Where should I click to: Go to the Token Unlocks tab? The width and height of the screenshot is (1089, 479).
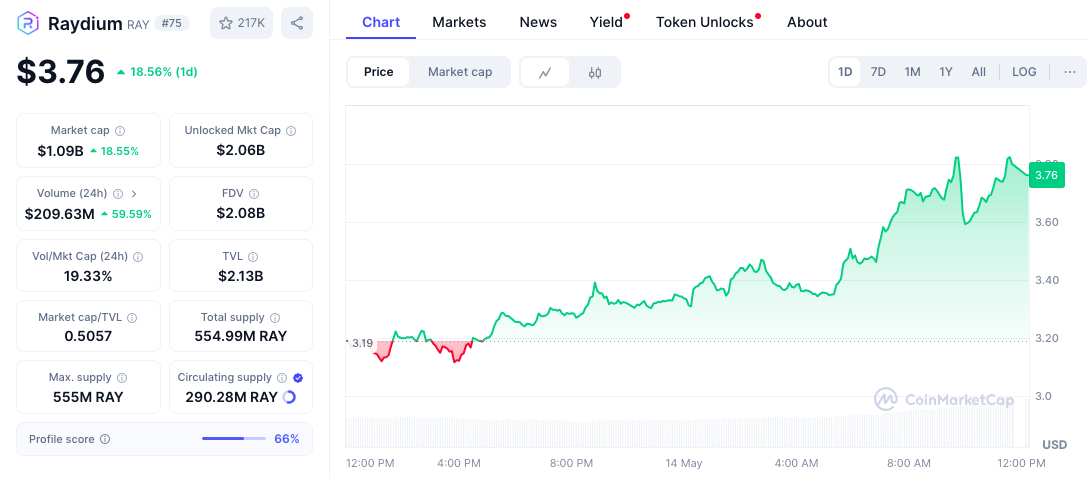click(x=705, y=22)
